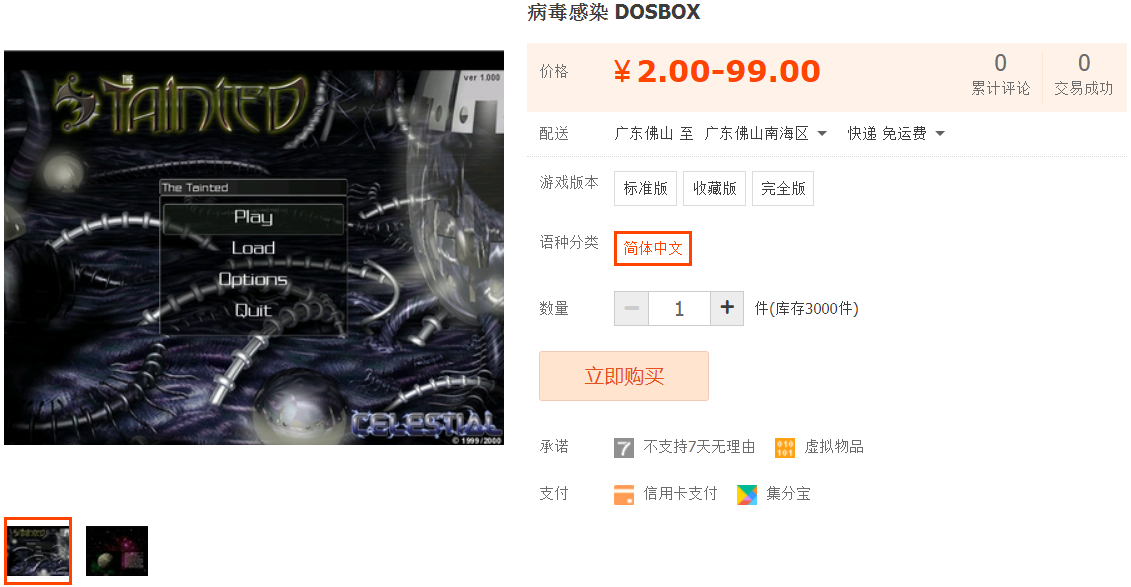Image resolution: width=1131 pixels, height=587 pixels.
Task: Select the 收藏版 game version
Action: coord(714,189)
